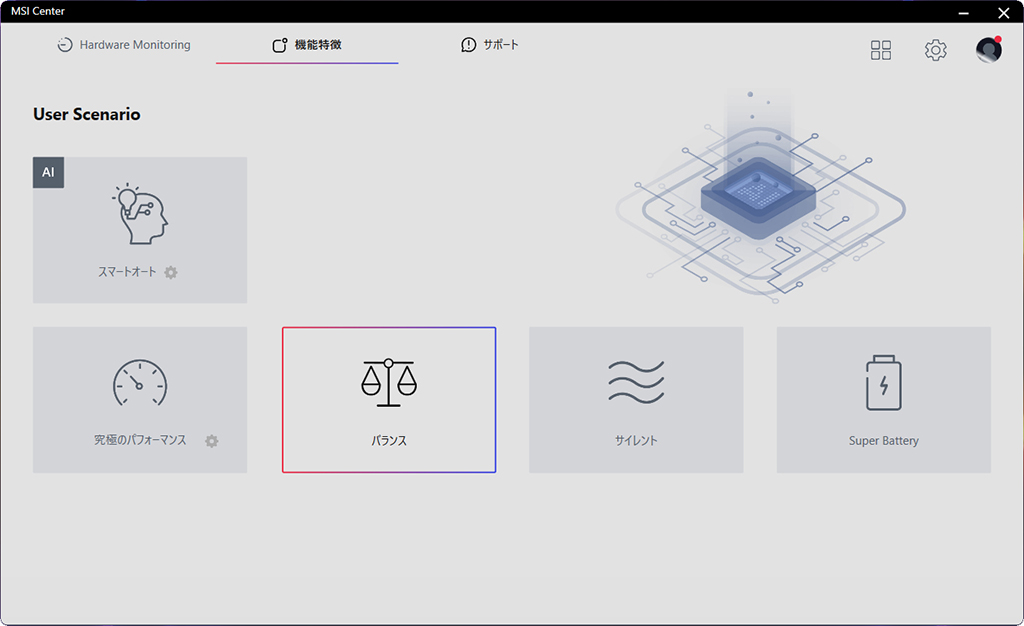Viewport: 1024px width, 626px height.
Task: Open the サポート tab
Action: pos(490,45)
